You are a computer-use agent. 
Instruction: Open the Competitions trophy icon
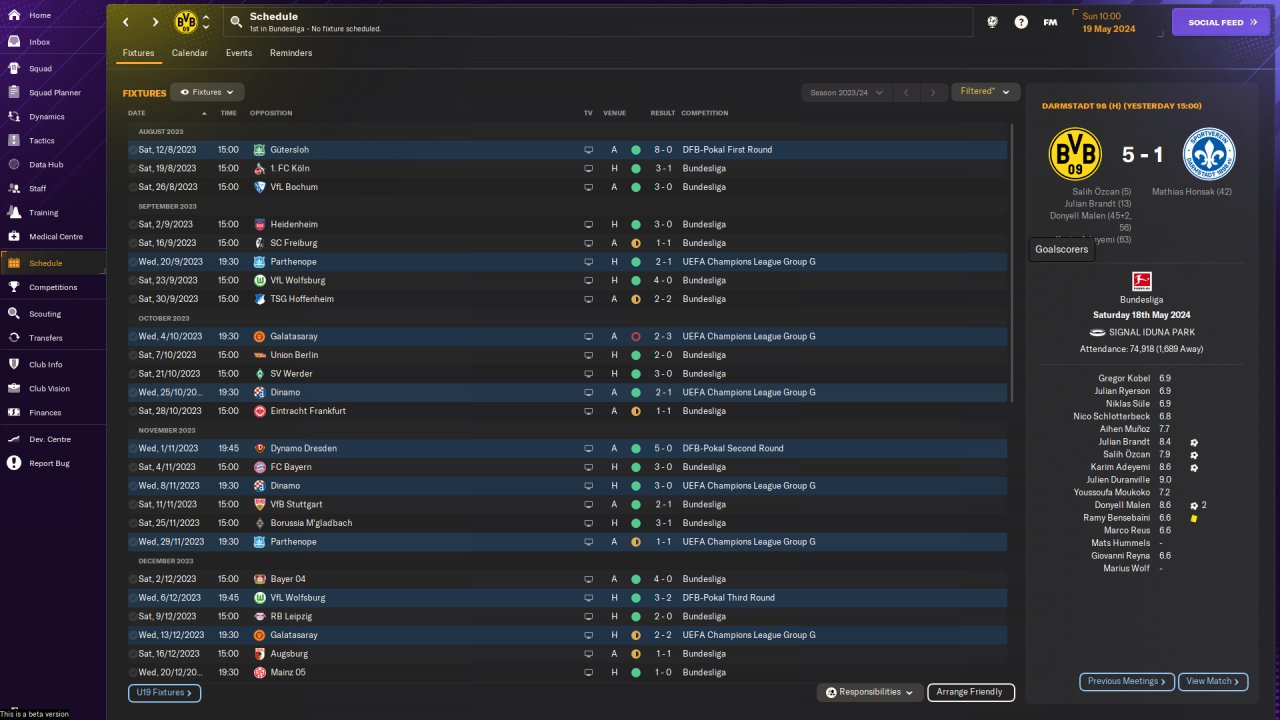click(x=14, y=287)
